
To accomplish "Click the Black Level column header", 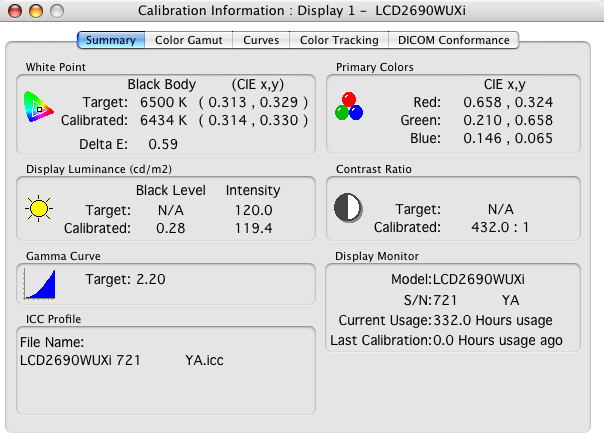I will point(171,190).
